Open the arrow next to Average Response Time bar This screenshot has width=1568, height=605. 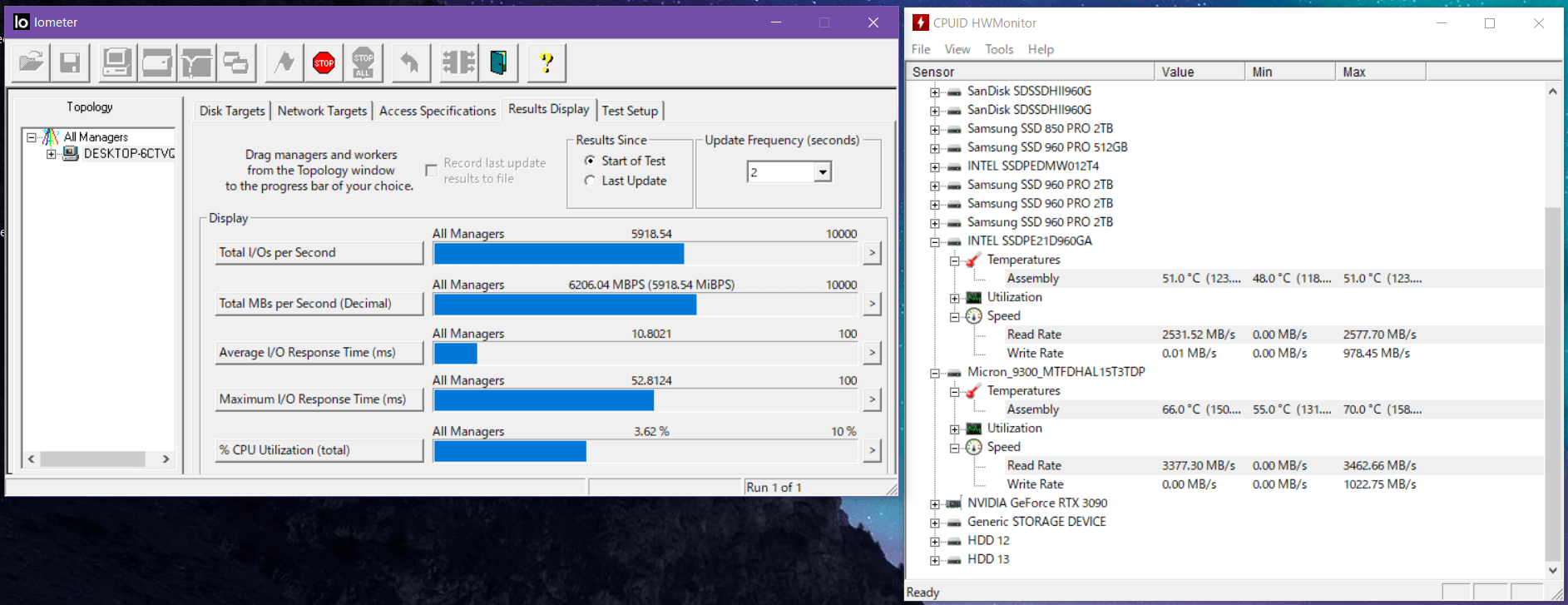coord(872,353)
